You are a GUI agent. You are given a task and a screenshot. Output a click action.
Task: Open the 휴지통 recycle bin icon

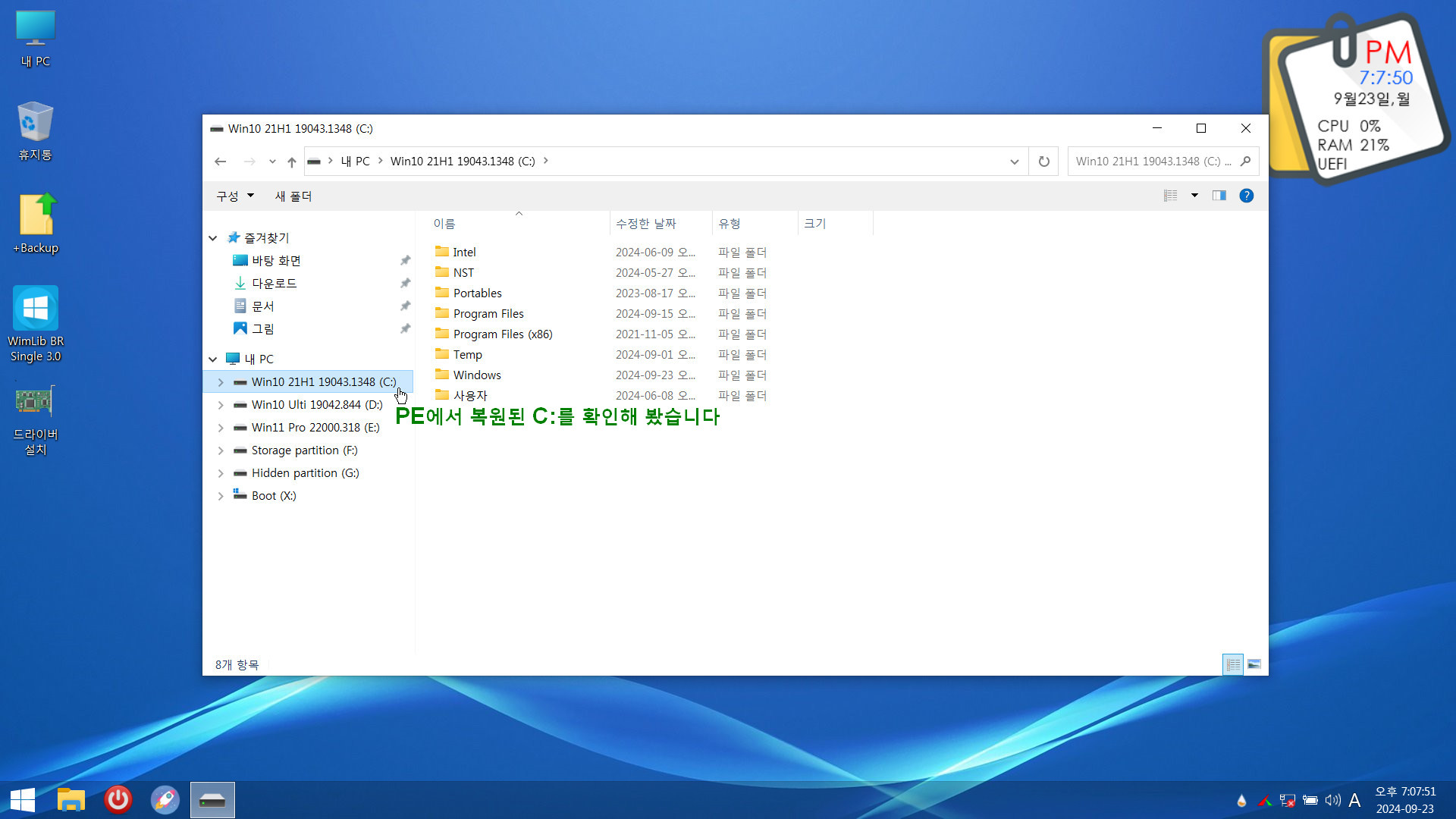point(36,131)
